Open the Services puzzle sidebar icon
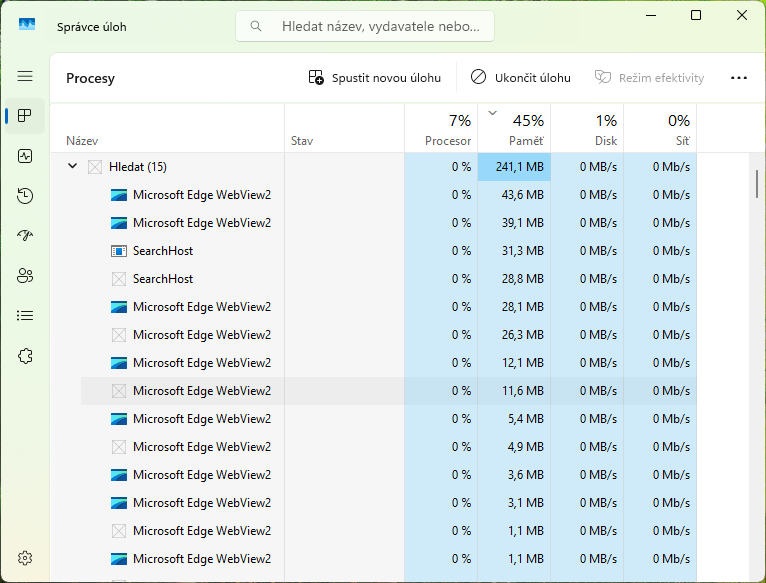The height and width of the screenshot is (583, 766). [25, 356]
